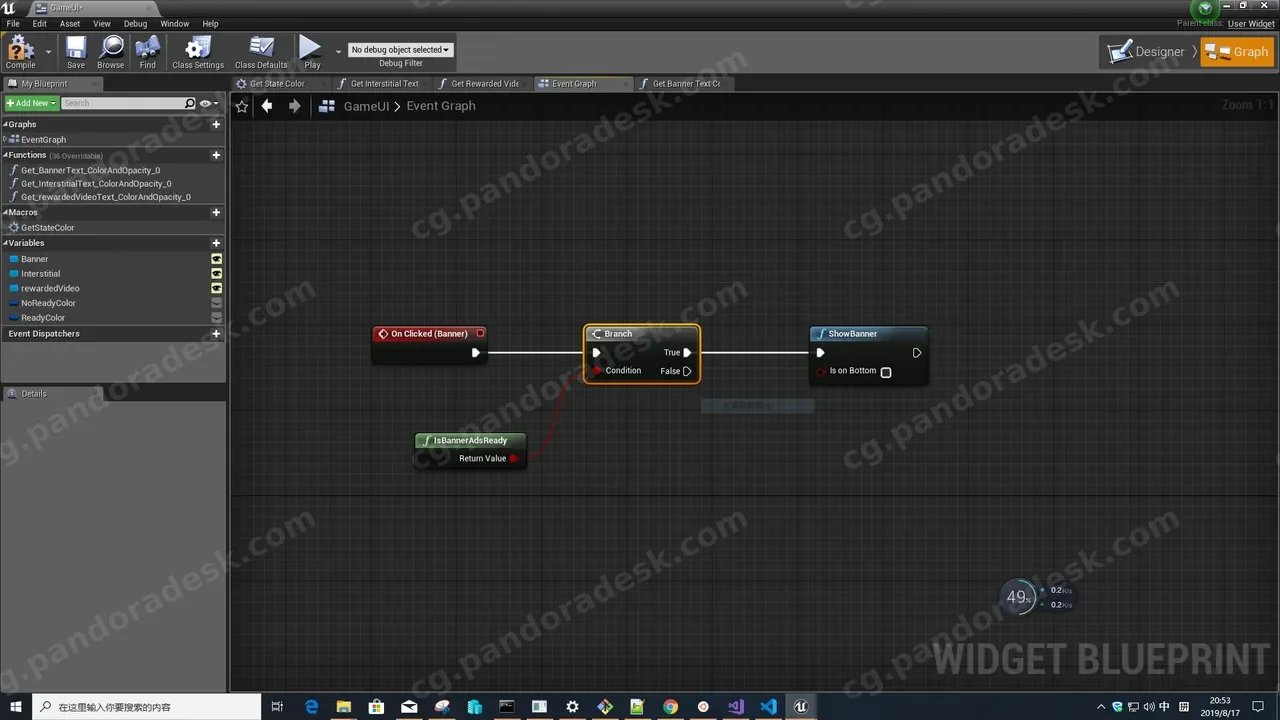Open My Blueprint view options eye dropdown

coord(208,103)
